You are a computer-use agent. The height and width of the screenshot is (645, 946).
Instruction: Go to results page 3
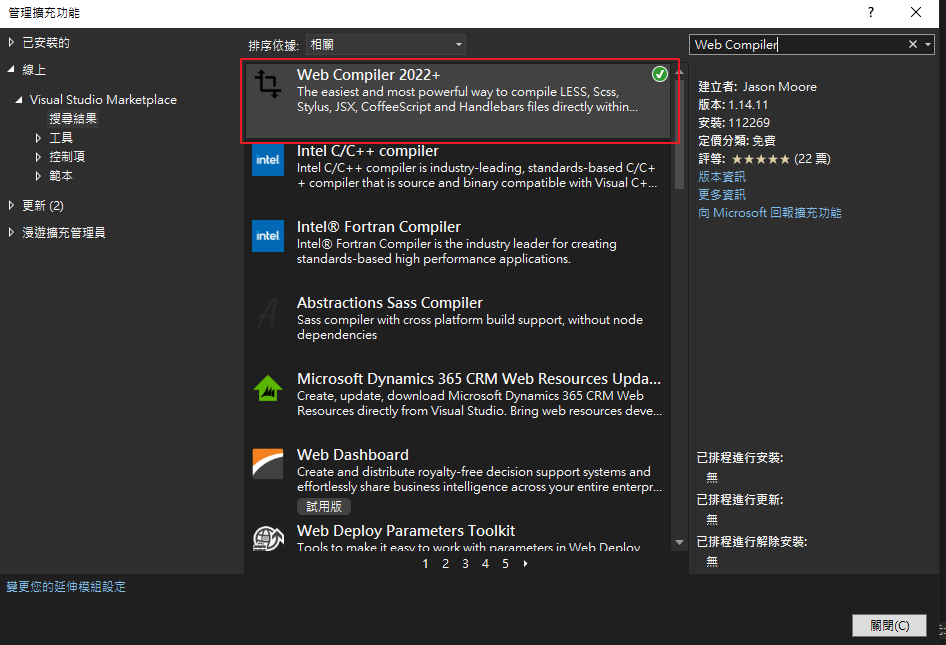click(x=465, y=564)
